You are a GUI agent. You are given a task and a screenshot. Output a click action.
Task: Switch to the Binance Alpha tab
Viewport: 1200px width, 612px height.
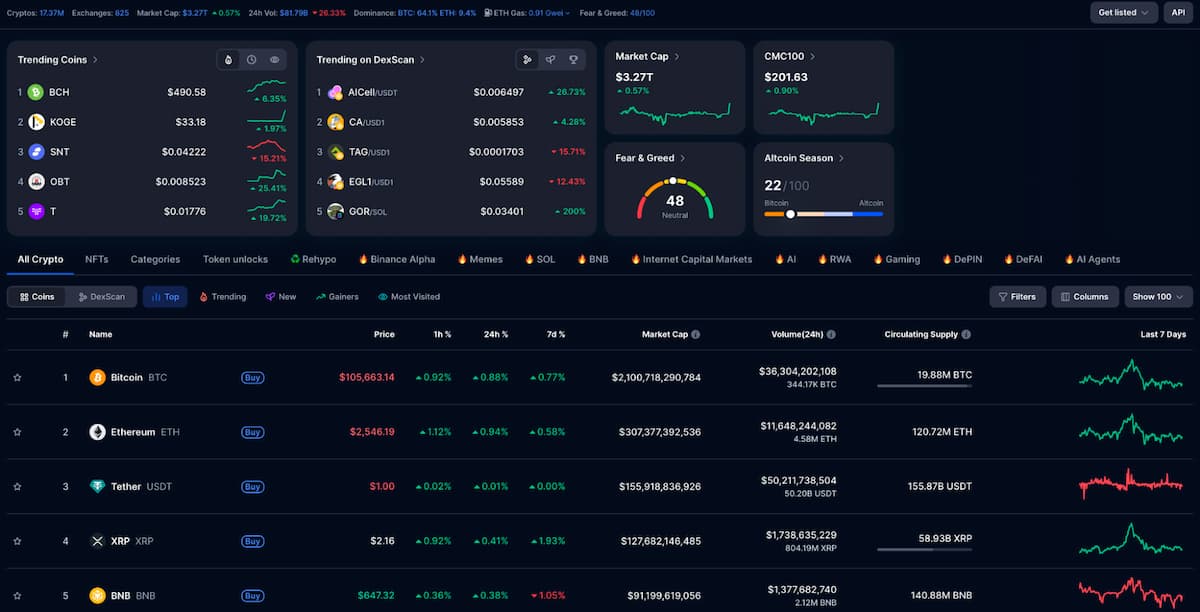click(396, 259)
